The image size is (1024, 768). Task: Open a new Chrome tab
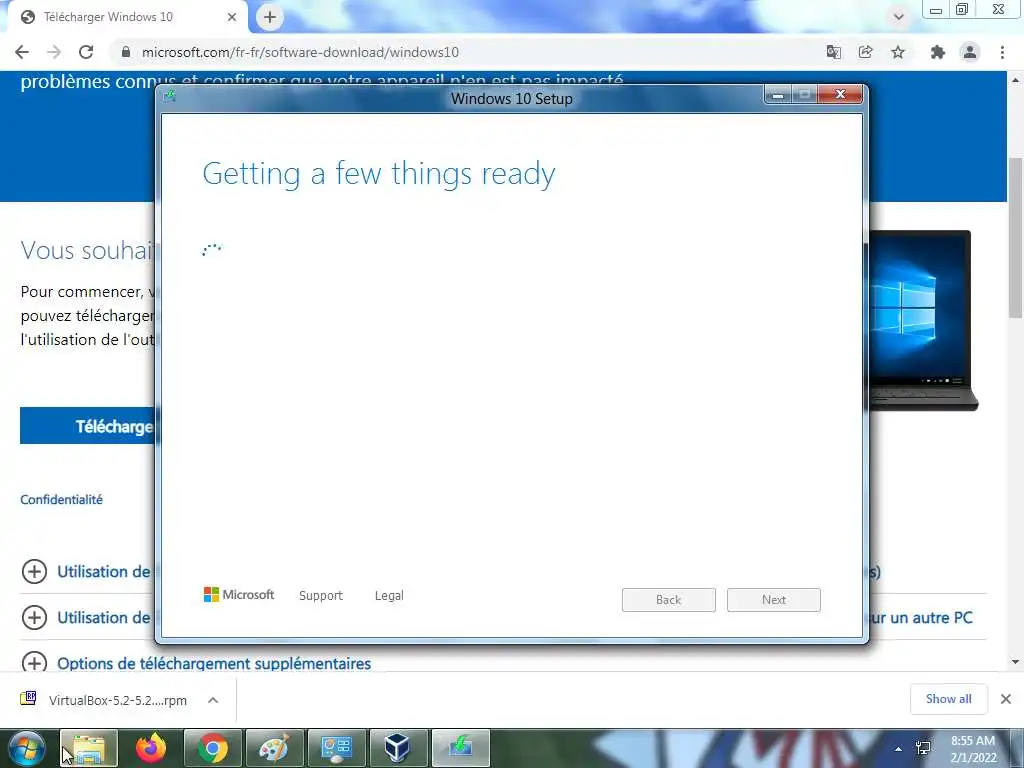tap(270, 18)
